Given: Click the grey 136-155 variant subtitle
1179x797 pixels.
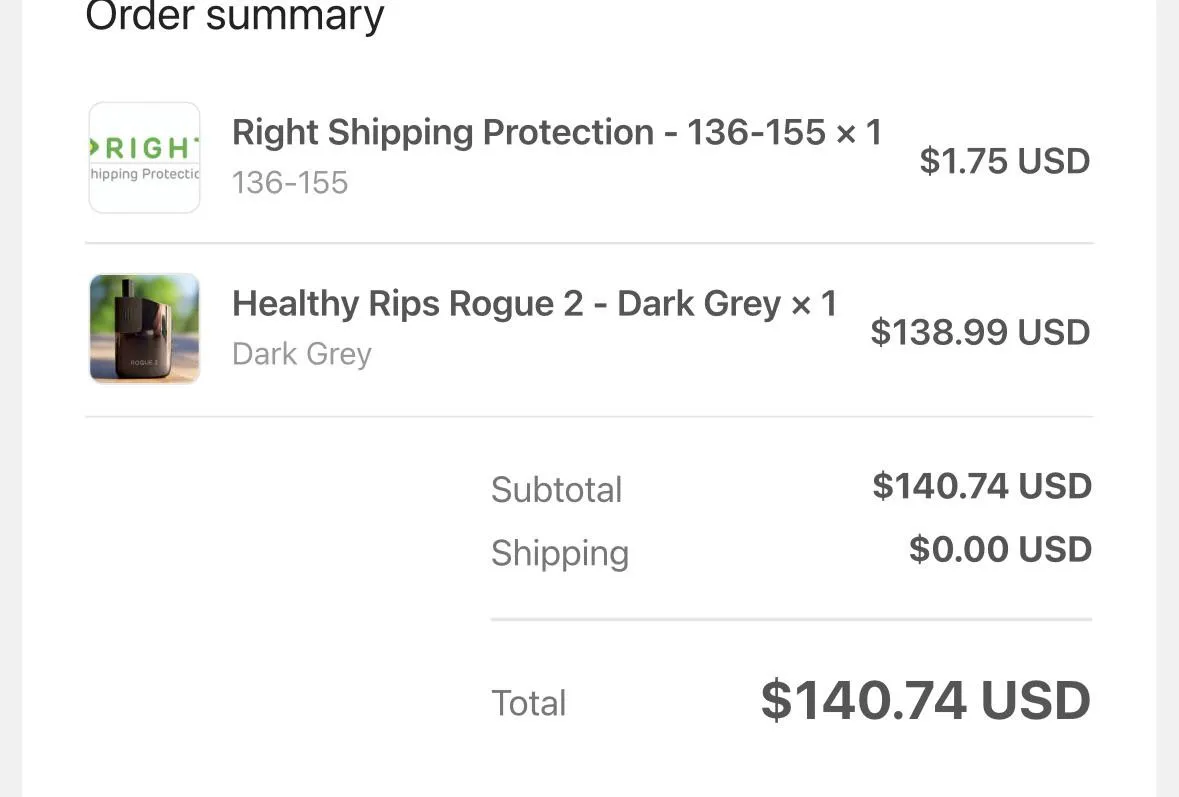Looking at the screenshot, I should [x=290, y=183].
